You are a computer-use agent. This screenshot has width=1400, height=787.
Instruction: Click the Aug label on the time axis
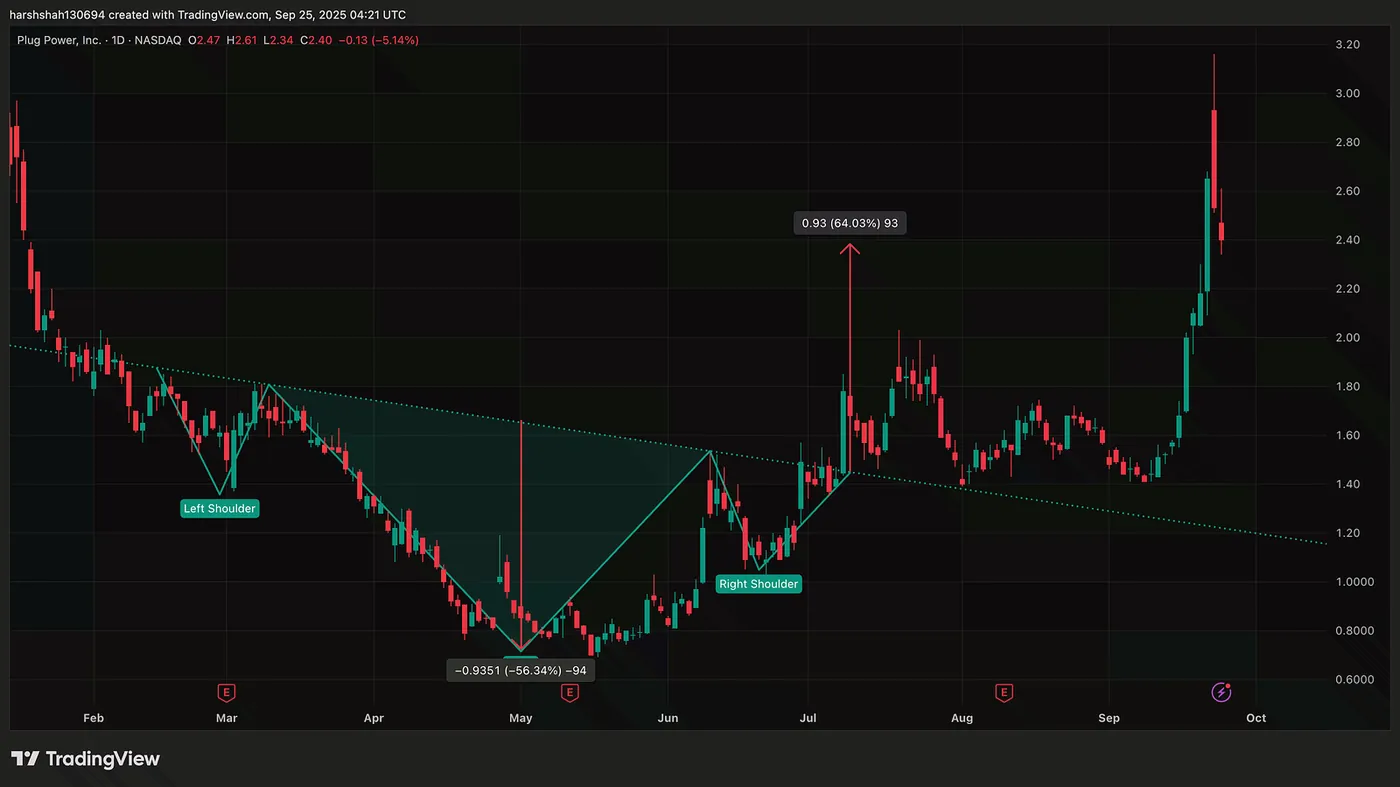961,718
